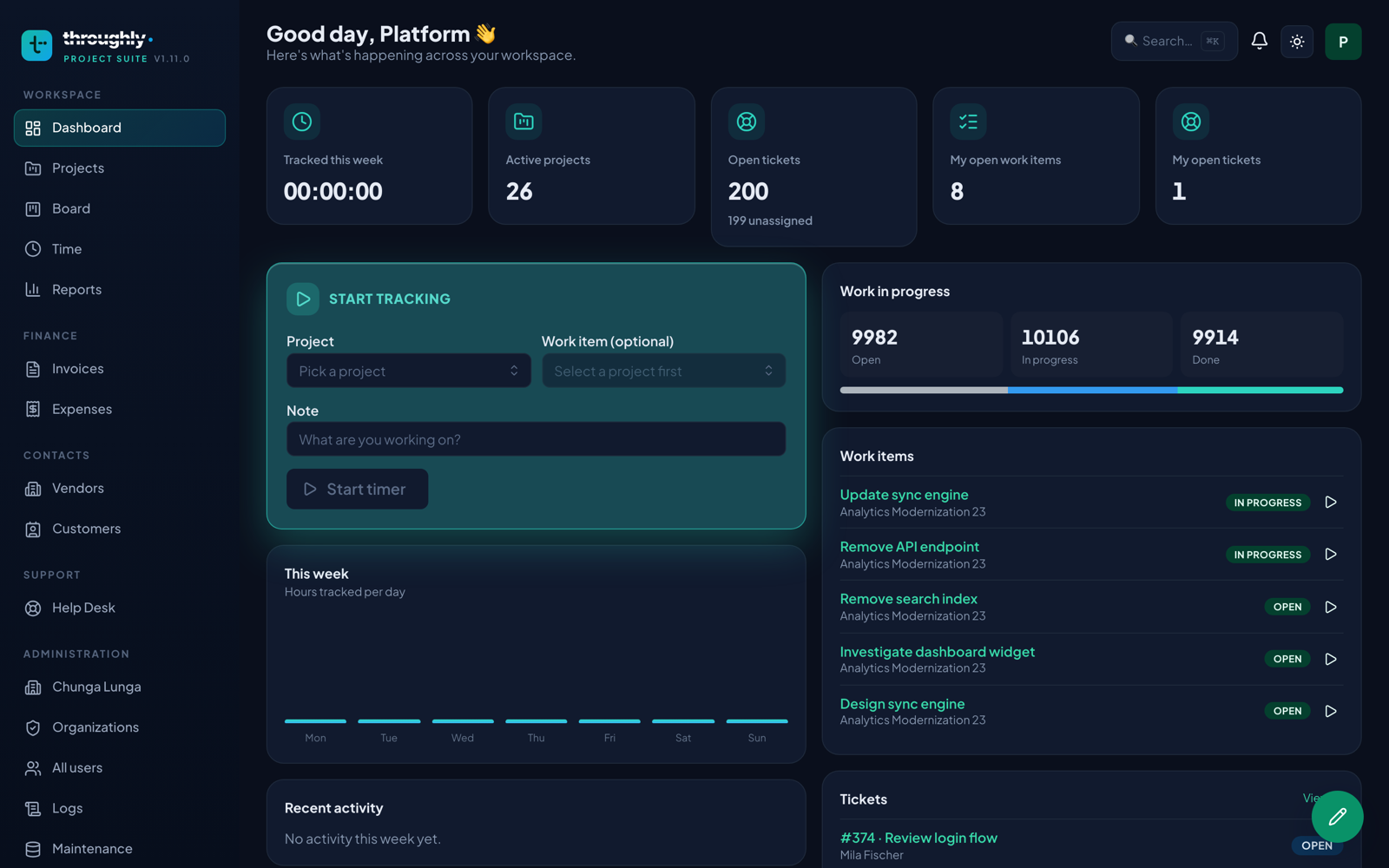
Task: Click the Tracked this week 00:00:00 value
Action: tap(332, 191)
